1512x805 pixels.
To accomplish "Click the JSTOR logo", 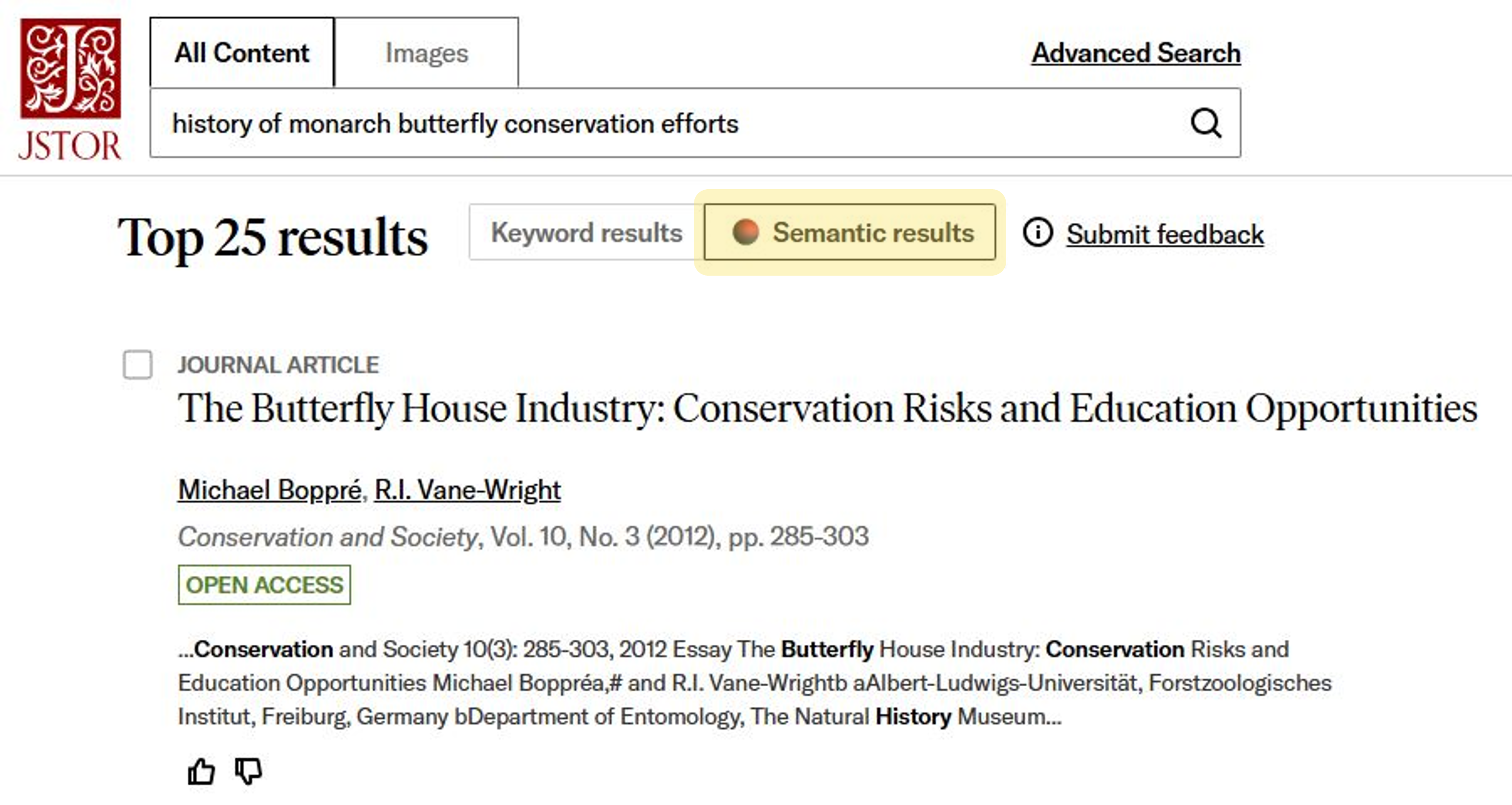I will [x=70, y=88].
